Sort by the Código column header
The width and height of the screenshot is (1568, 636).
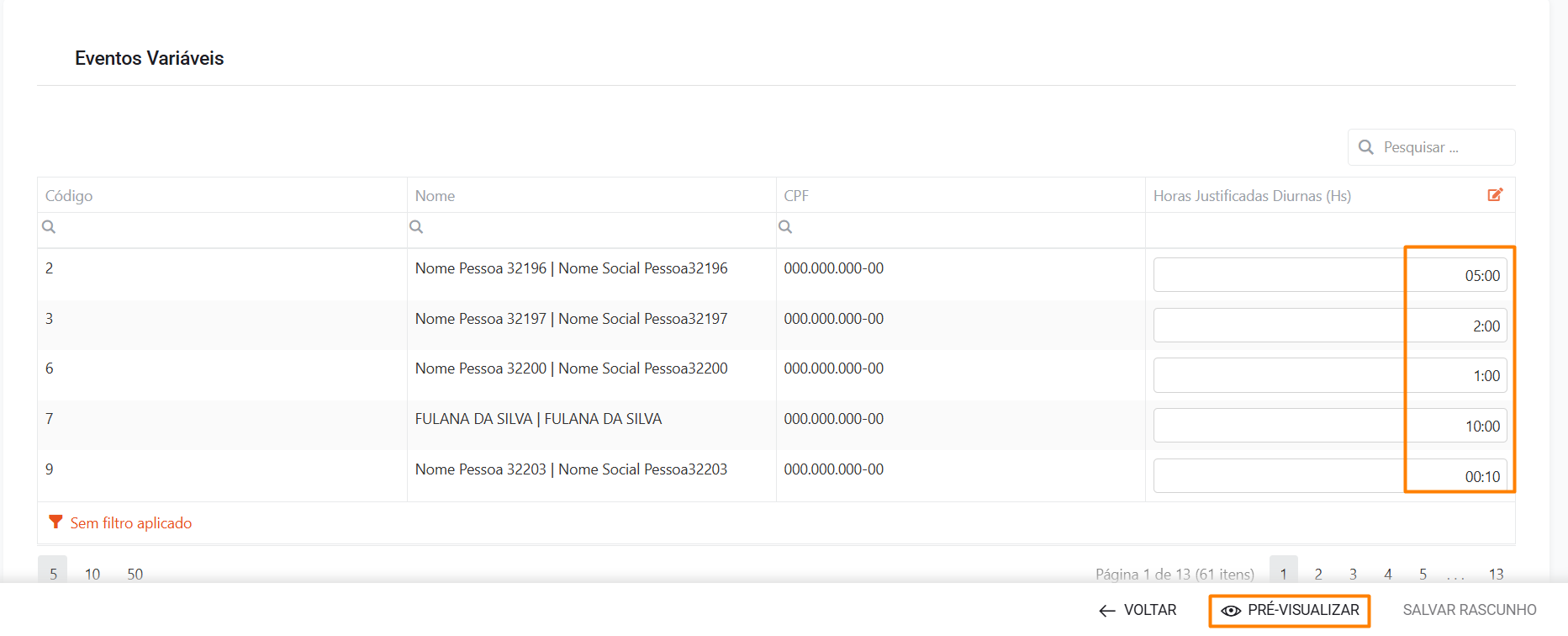69,196
